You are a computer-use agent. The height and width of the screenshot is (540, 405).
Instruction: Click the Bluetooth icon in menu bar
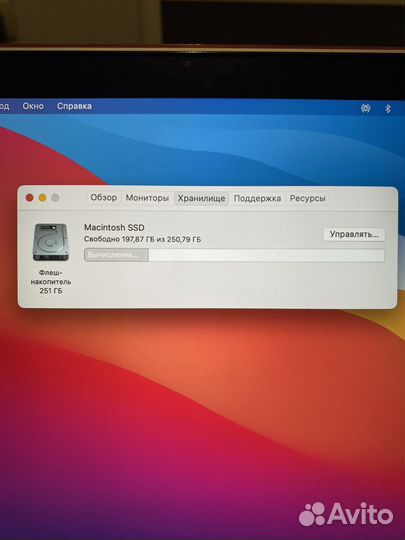[x=388, y=109]
